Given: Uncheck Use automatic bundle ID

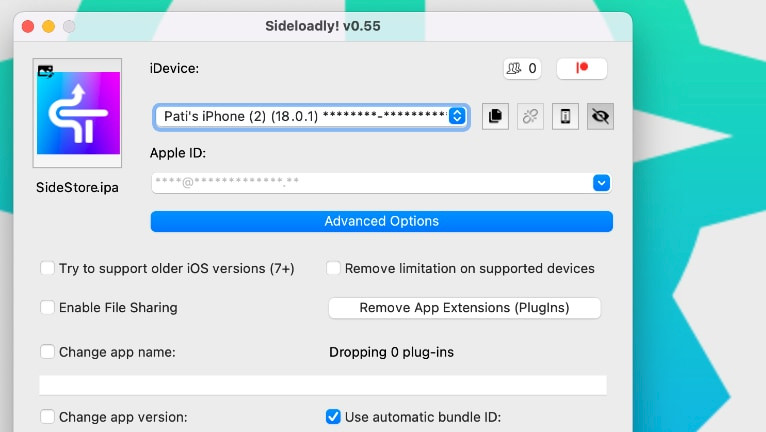Looking at the screenshot, I should tap(333, 417).
